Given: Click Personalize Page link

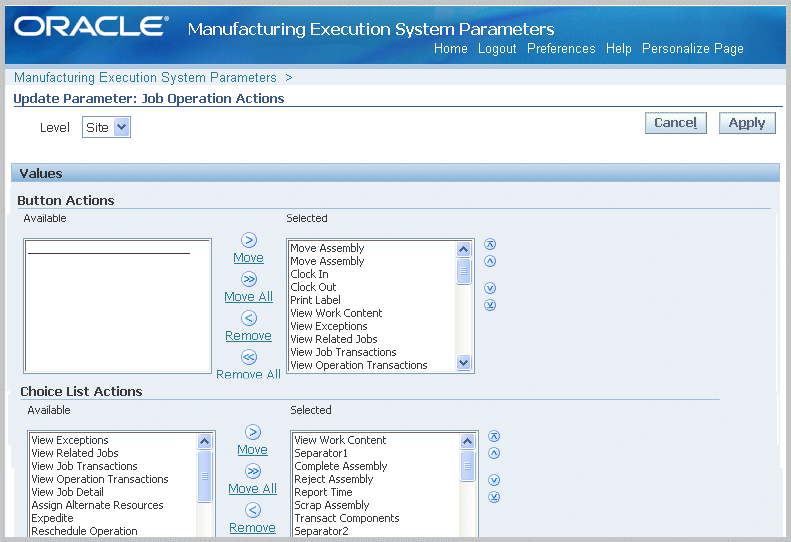Looking at the screenshot, I should (x=693, y=48).
